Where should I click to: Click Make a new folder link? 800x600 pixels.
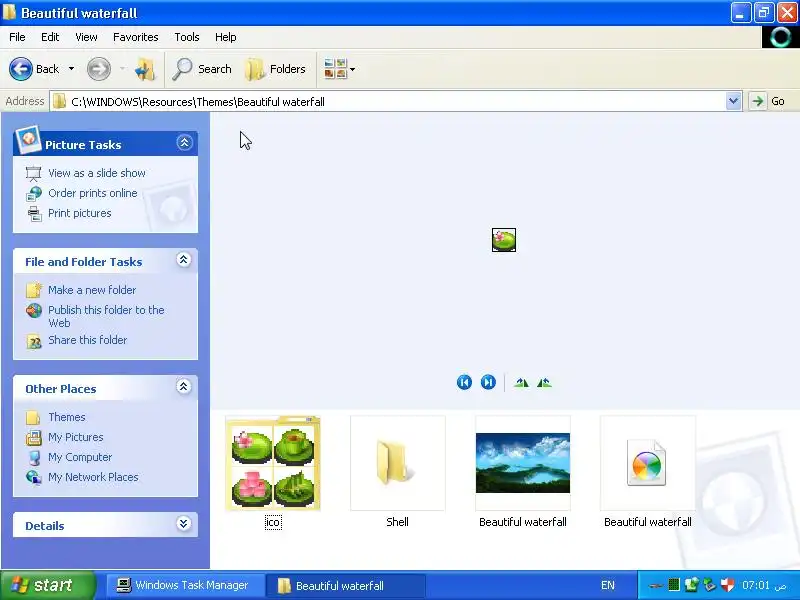[x=92, y=290]
